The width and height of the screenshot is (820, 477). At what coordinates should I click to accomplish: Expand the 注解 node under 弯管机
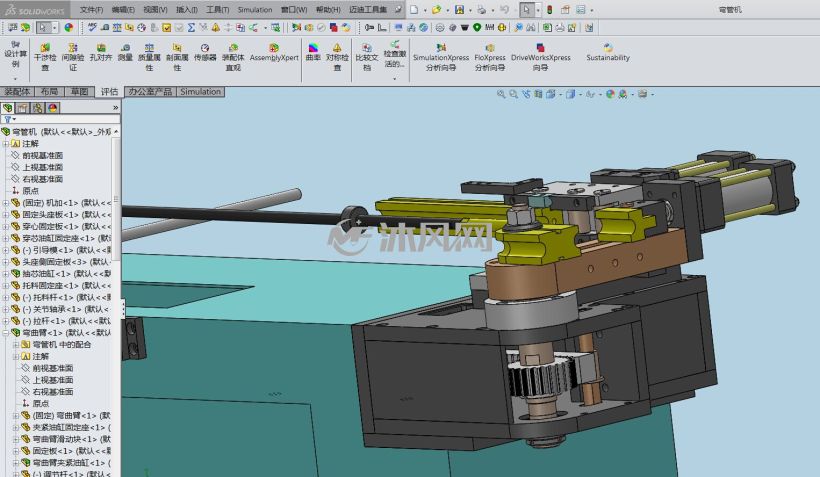(x=6, y=143)
